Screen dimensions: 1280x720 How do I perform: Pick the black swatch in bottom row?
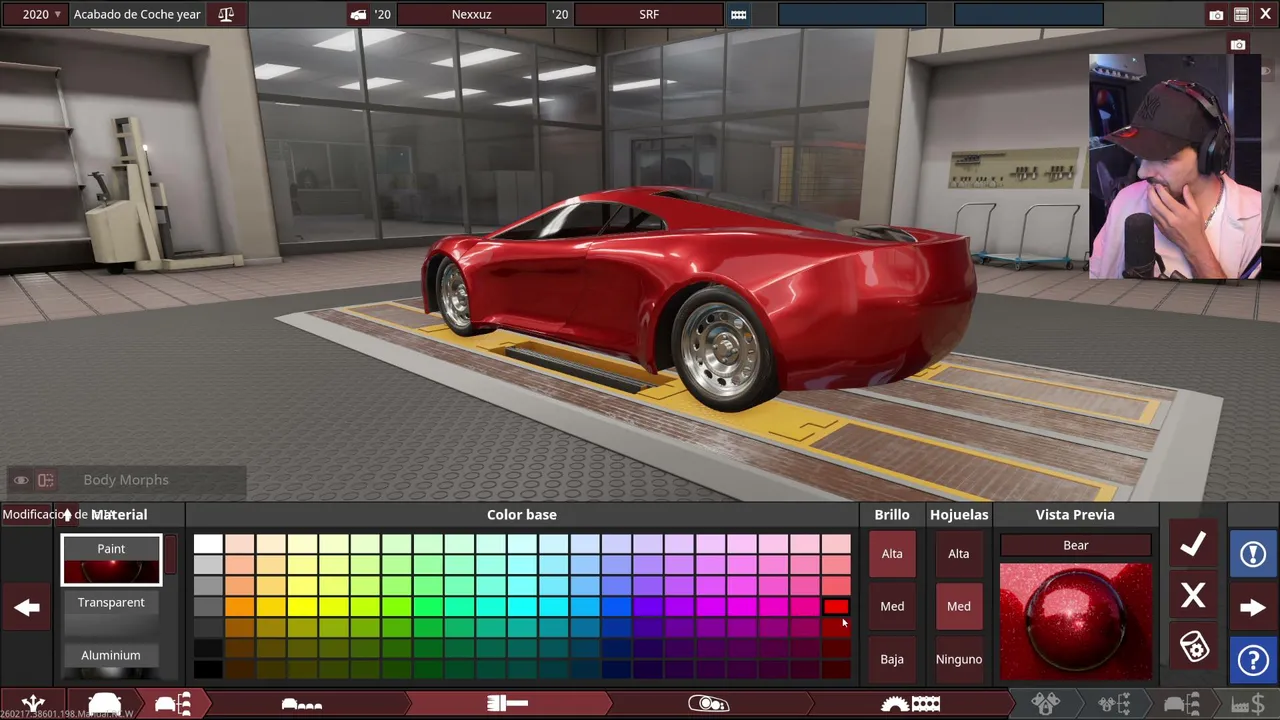tap(208, 670)
